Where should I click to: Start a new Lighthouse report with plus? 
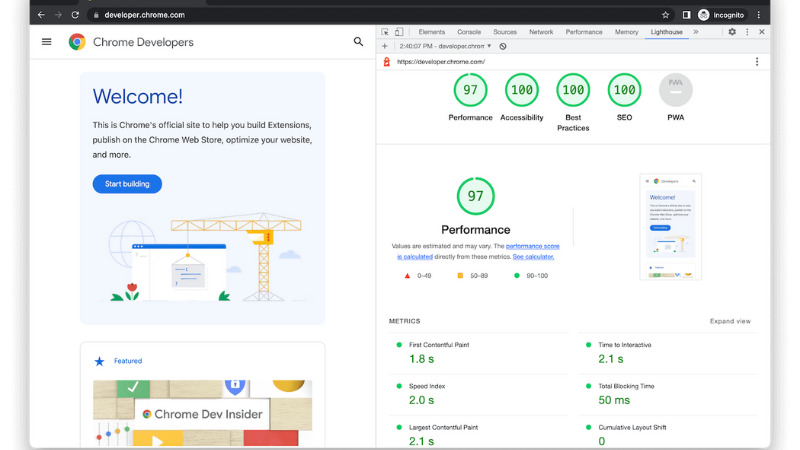click(385, 46)
